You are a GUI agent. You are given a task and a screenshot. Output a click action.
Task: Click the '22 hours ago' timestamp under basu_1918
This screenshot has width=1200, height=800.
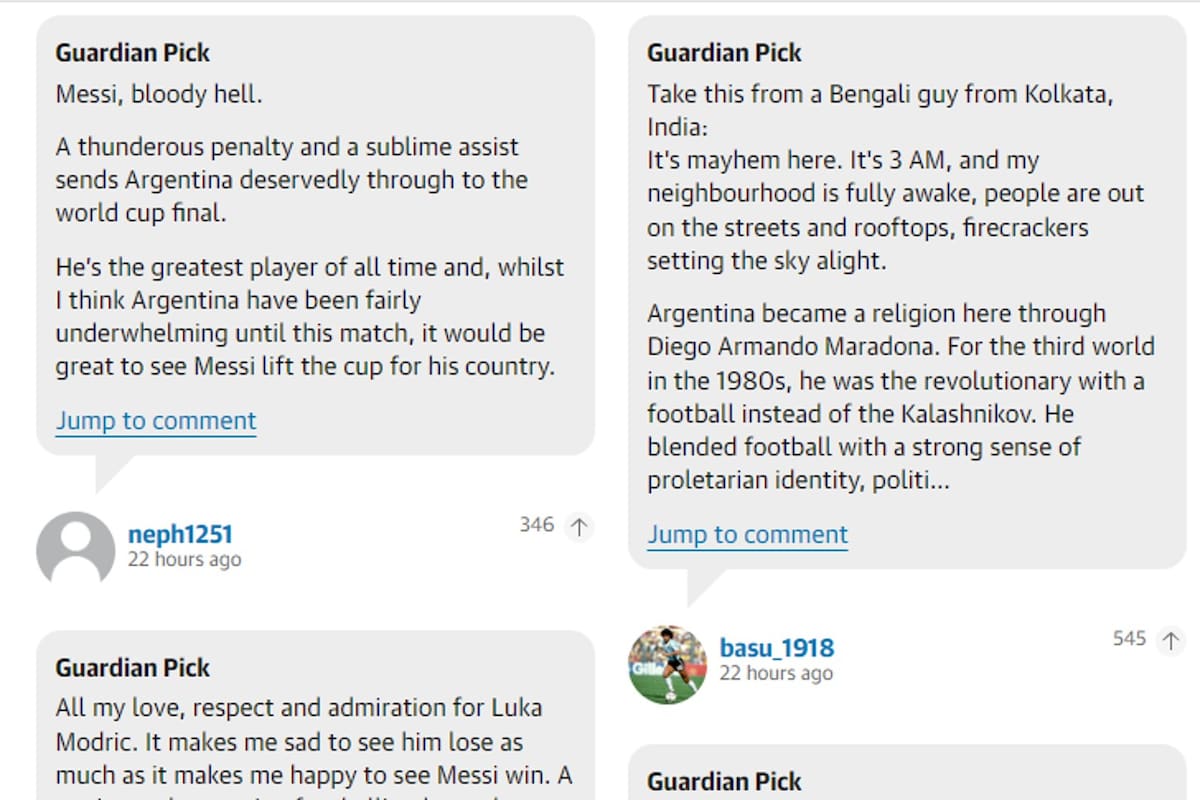pos(777,673)
